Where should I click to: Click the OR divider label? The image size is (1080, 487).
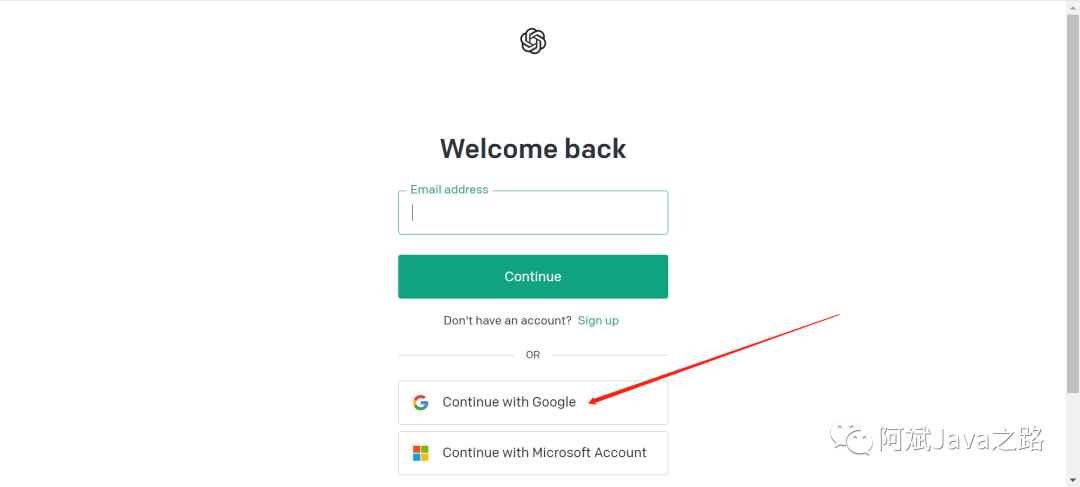coord(533,355)
